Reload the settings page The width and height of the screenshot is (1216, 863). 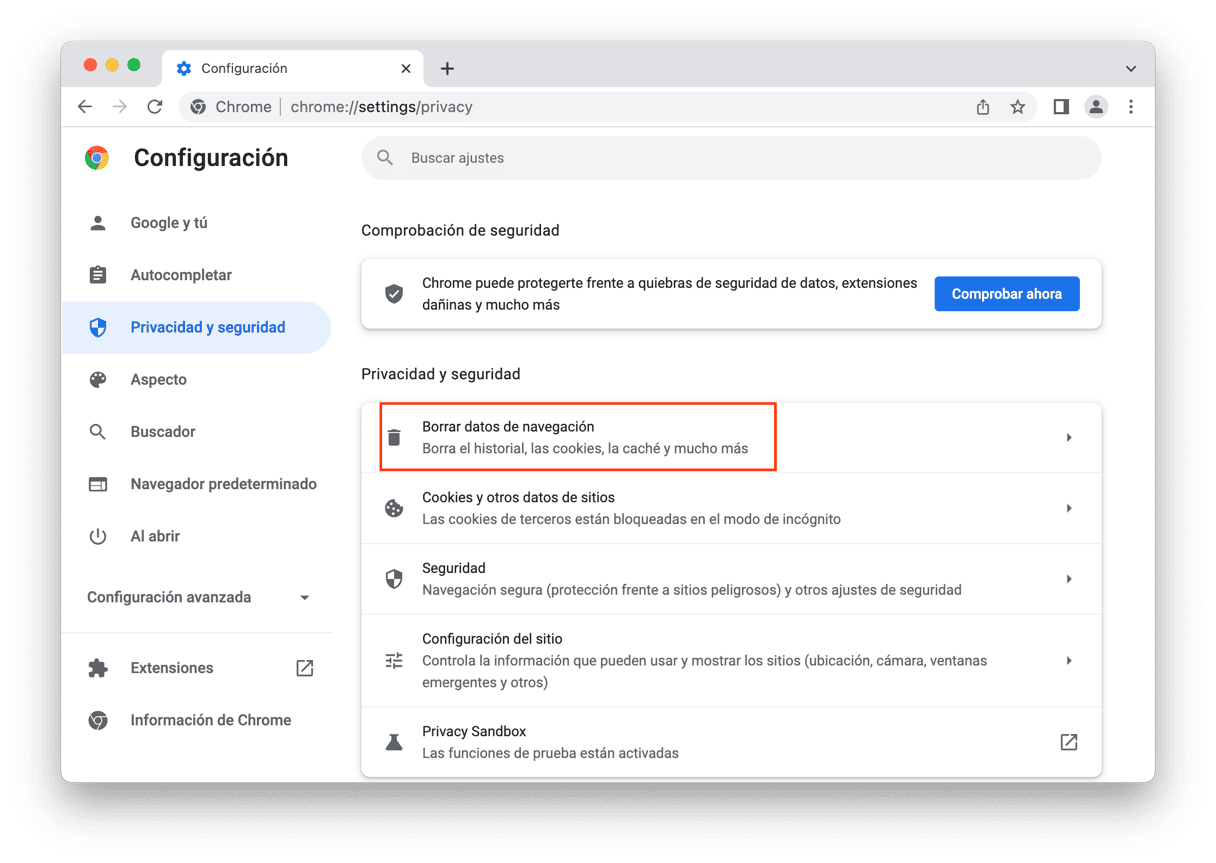[x=155, y=107]
